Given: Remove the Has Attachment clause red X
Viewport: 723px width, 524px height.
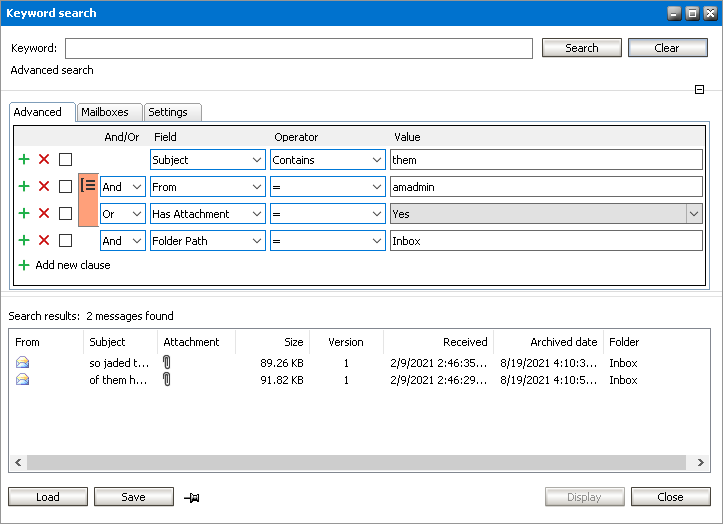Looking at the screenshot, I should tap(44, 213).
